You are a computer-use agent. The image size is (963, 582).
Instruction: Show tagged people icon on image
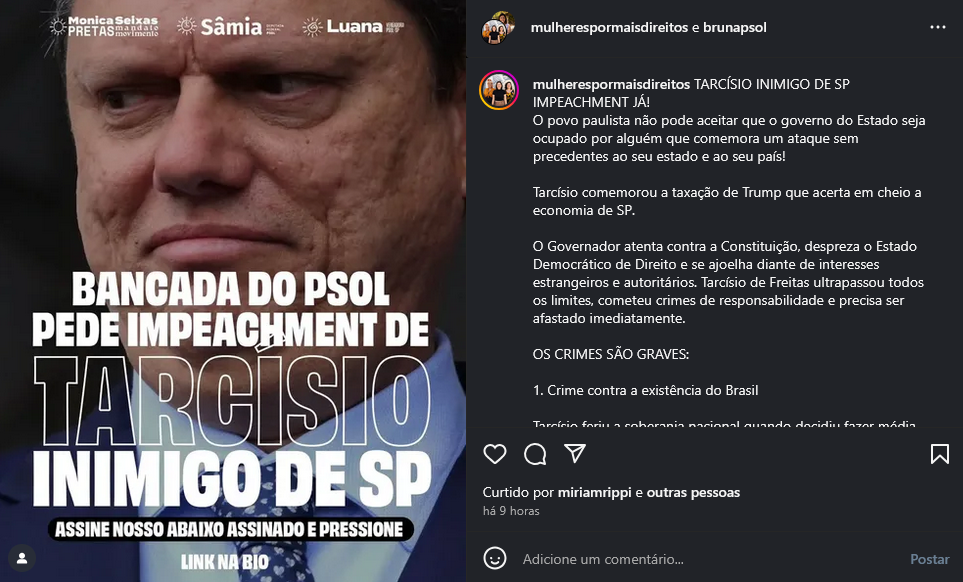[x=22, y=559]
